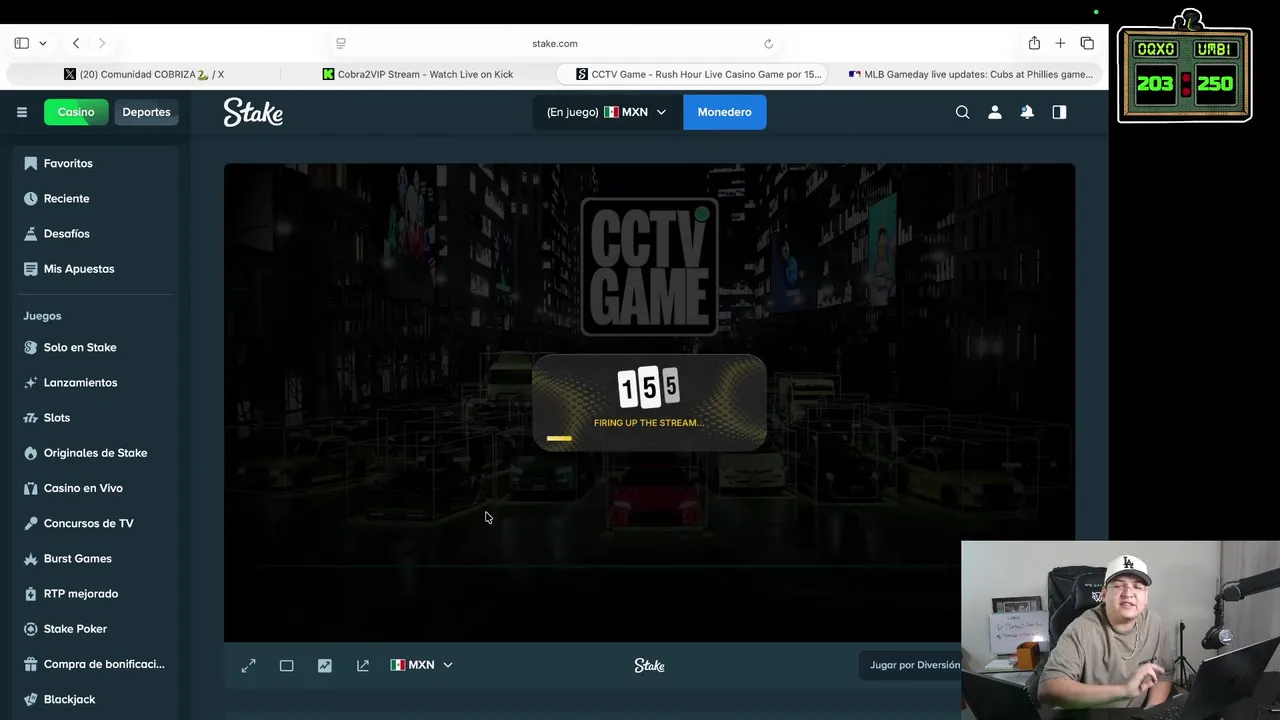Open the user profile icon
1280x720 pixels.
pyautogui.click(x=994, y=112)
